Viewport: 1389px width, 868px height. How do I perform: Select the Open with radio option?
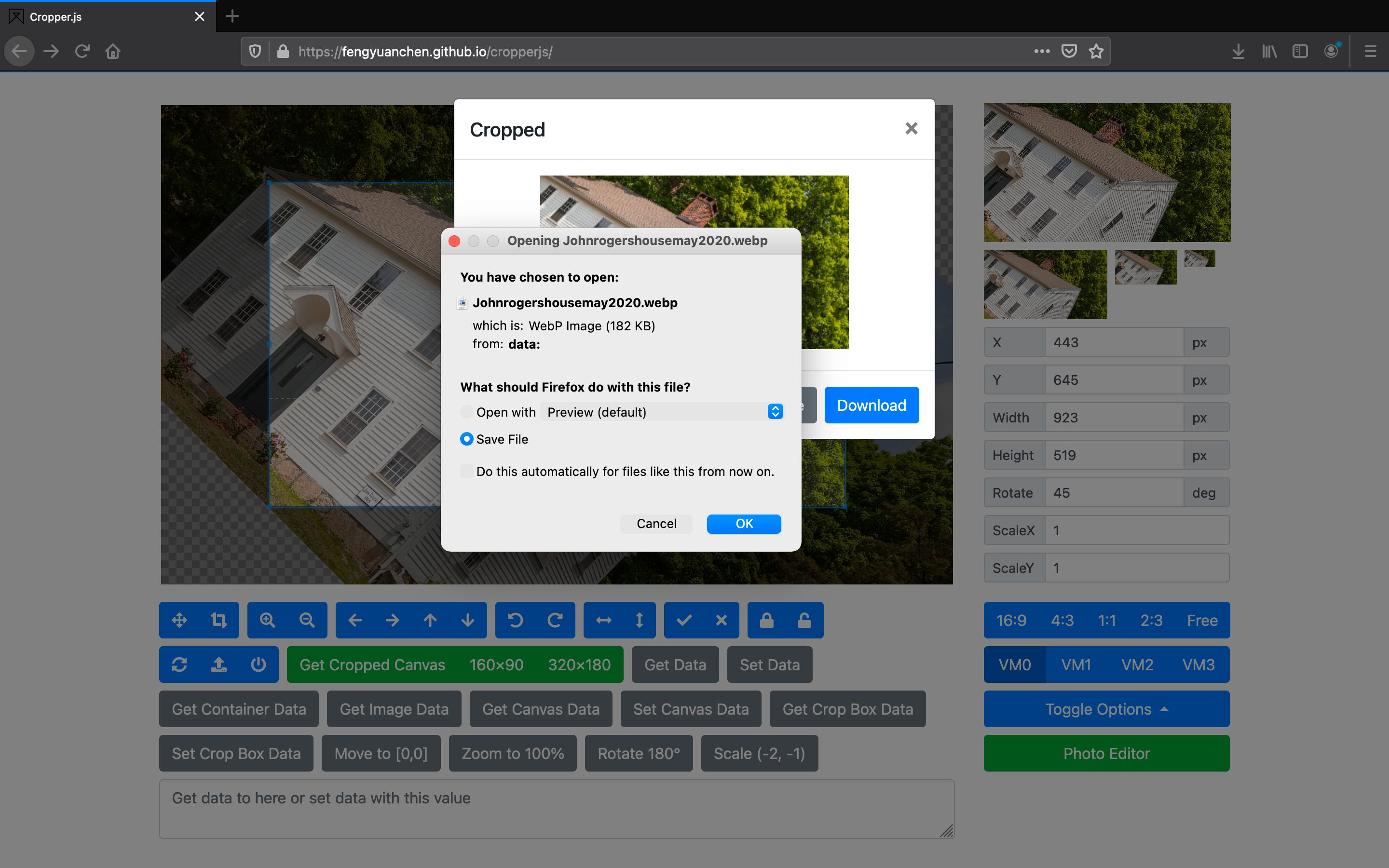[467, 412]
